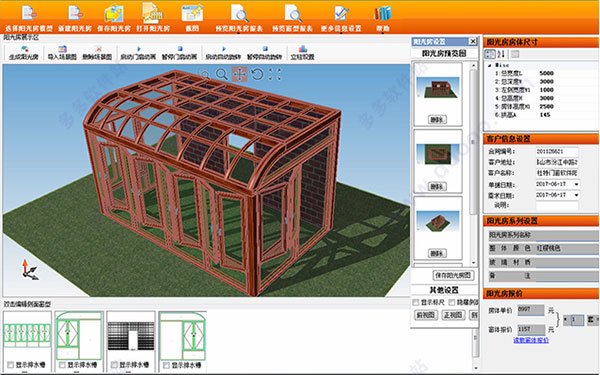
Task: Pause door animation with 暂停门窗动画
Action: tap(179, 53)
